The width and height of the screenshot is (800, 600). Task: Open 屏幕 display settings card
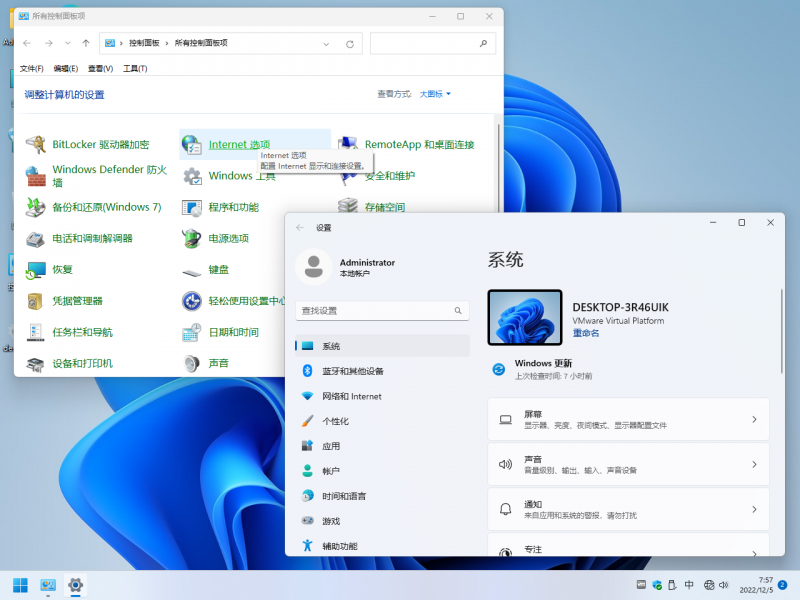coord(629,419)
